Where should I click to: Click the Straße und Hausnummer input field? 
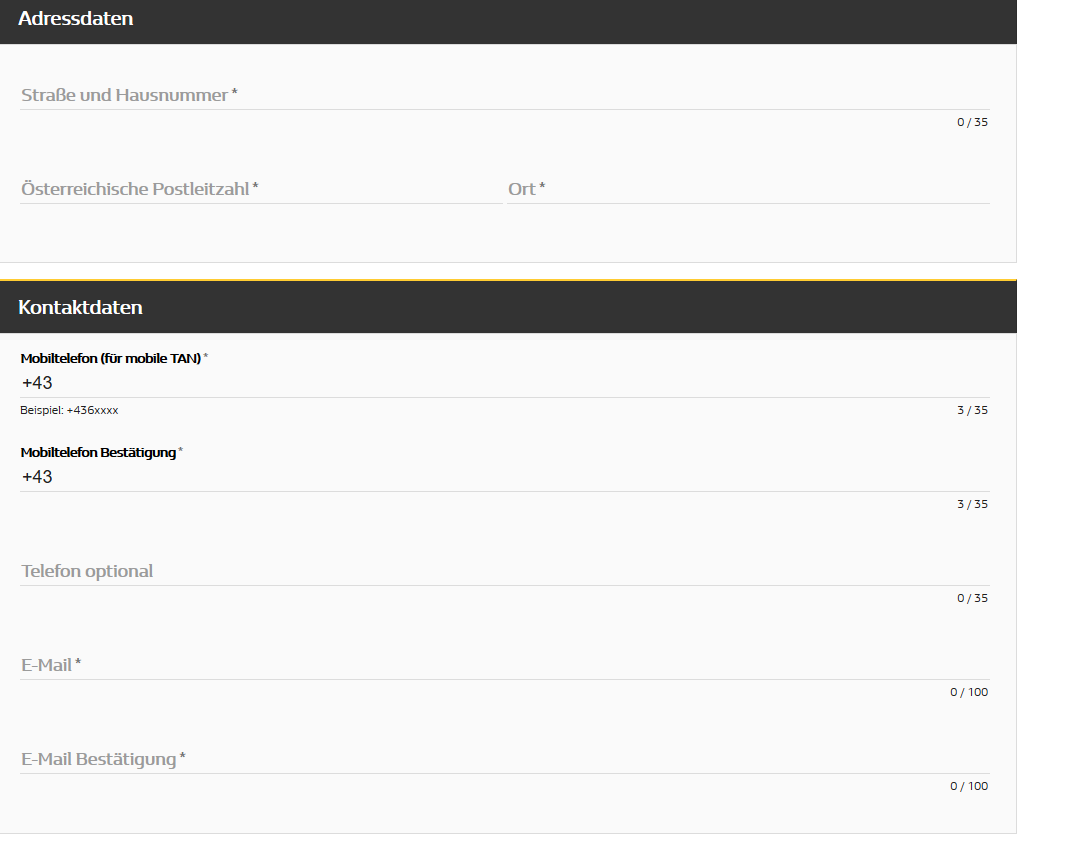click(x=504, y=95)
